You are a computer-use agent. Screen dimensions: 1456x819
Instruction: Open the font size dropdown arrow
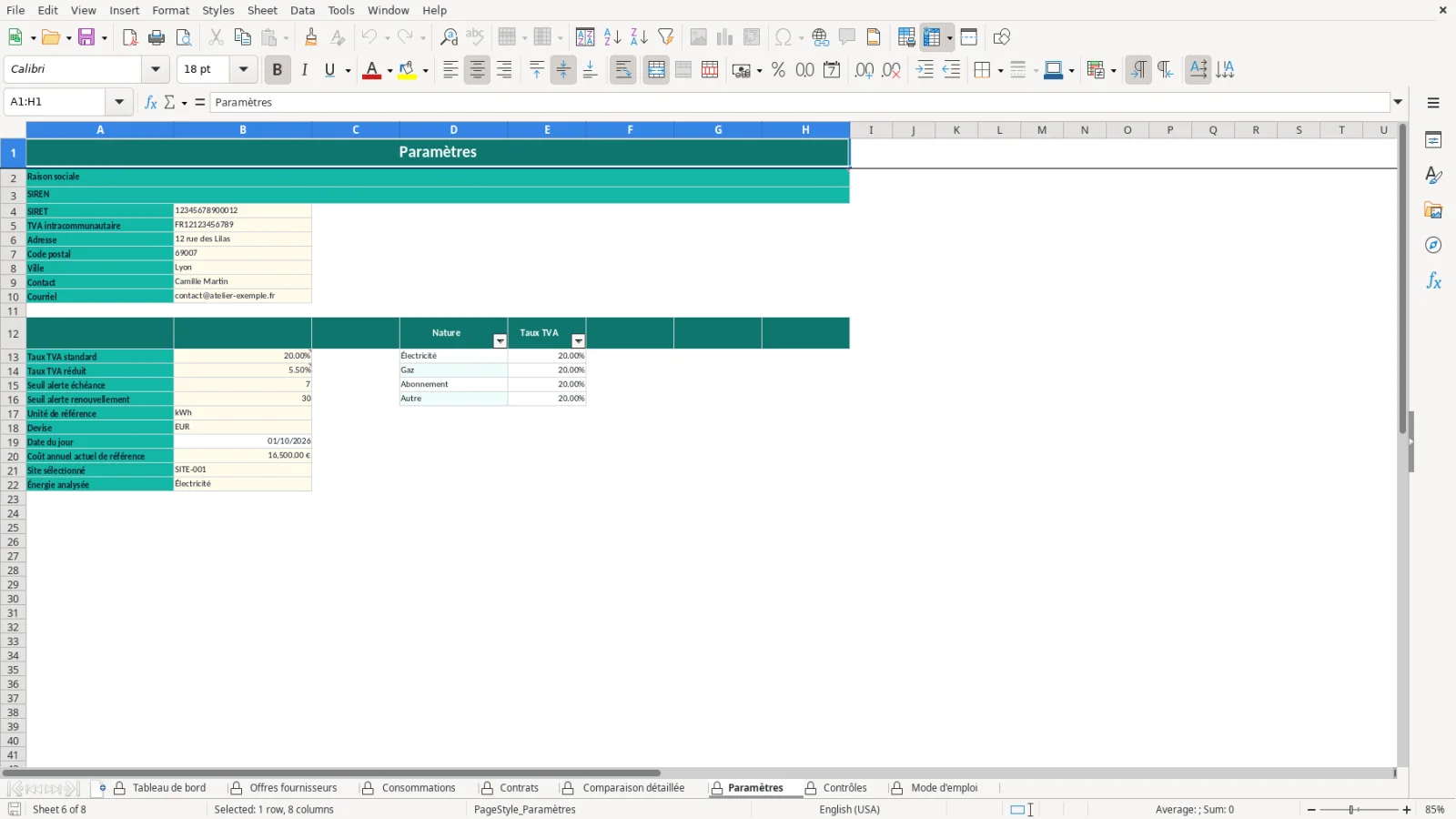(x=243, y=69)
